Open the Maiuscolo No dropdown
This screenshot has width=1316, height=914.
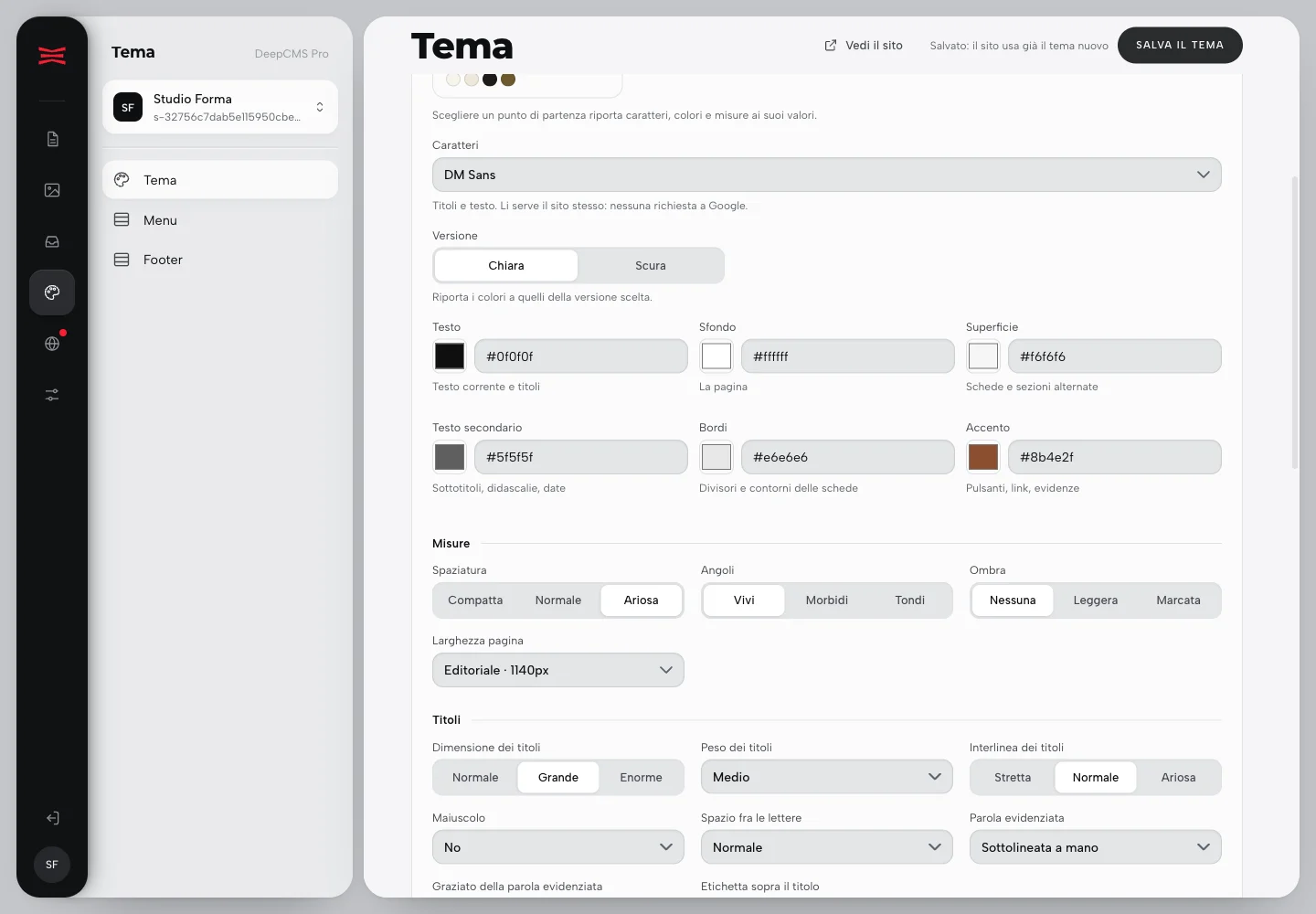558,847
